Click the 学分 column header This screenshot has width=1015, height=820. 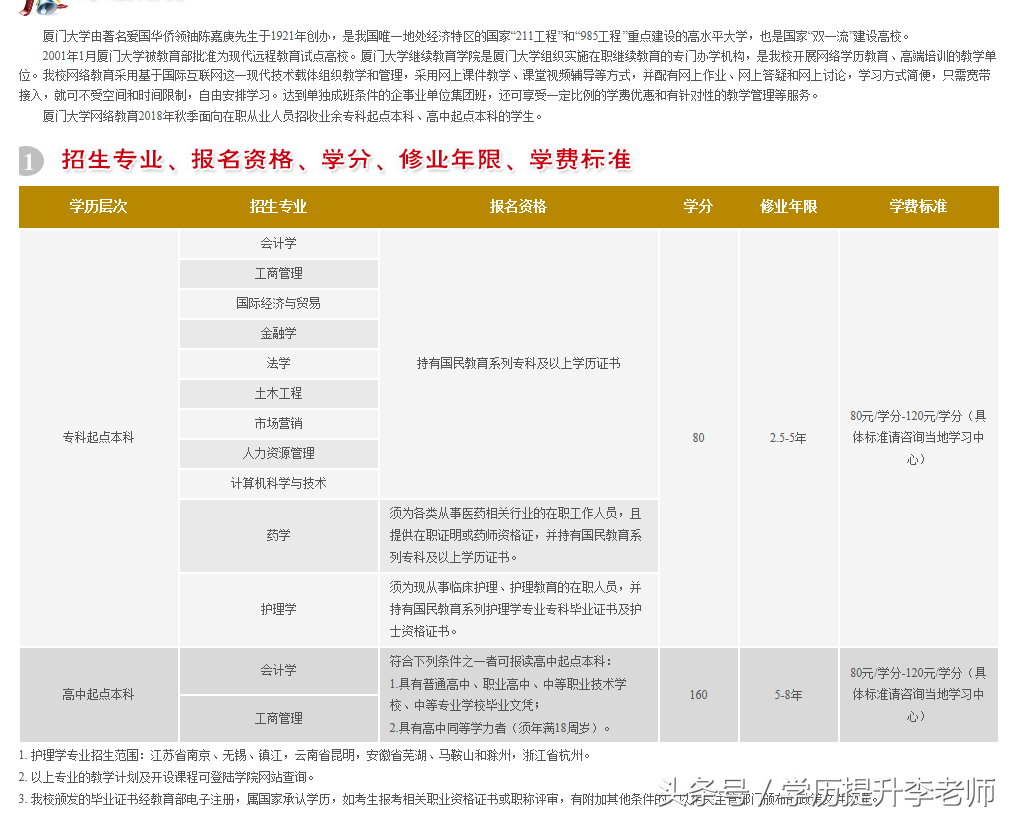698,206
